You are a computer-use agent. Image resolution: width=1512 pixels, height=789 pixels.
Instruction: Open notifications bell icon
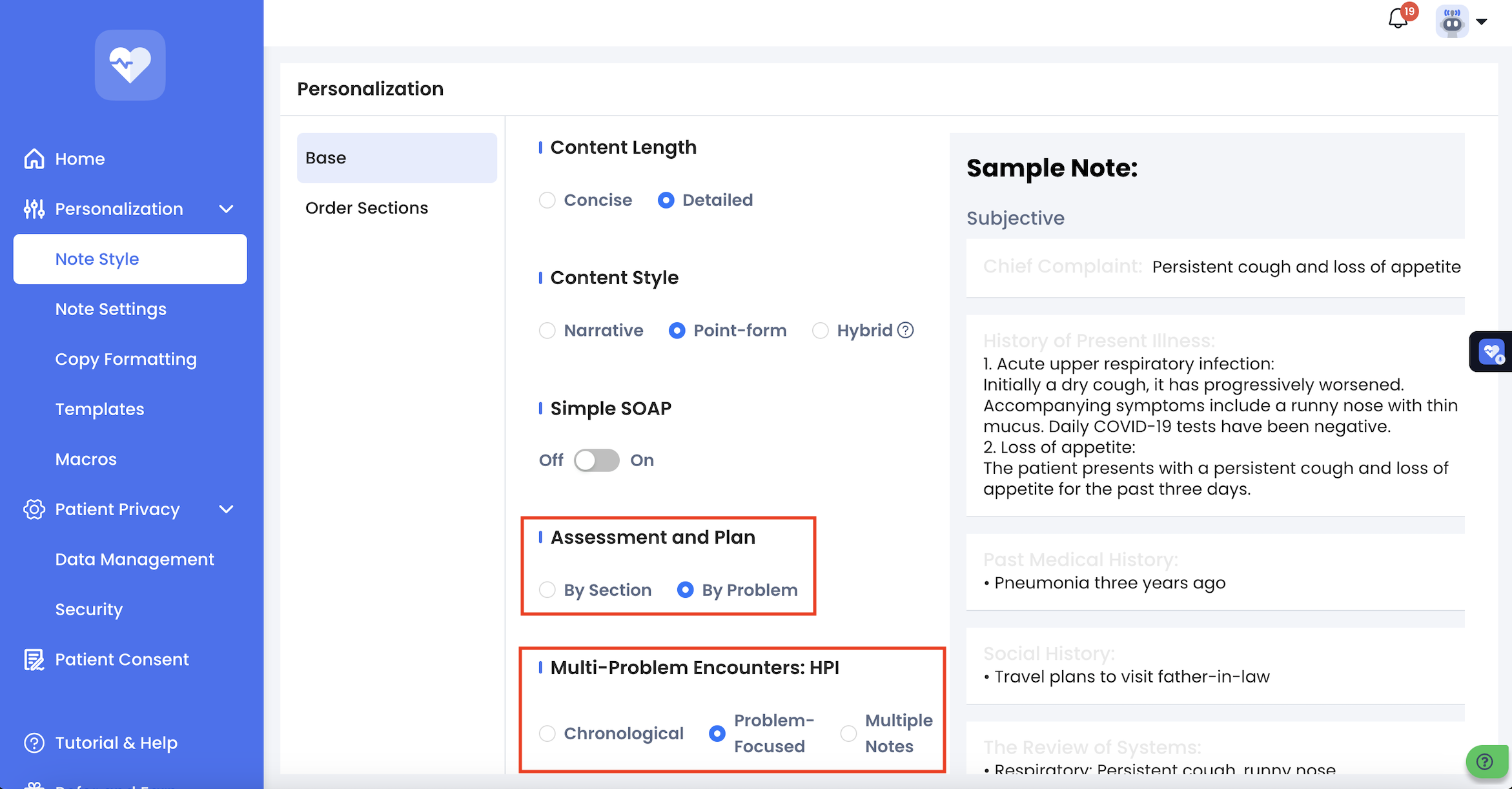pyautogui.click(x=1398, y=19)
